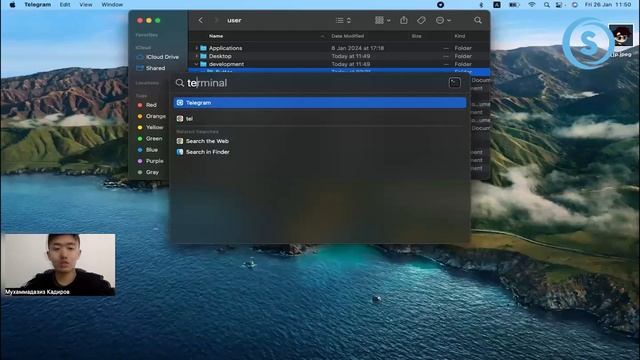Click Finder Share toolbar icon
The image size is (640, 360).
point(404,20)
